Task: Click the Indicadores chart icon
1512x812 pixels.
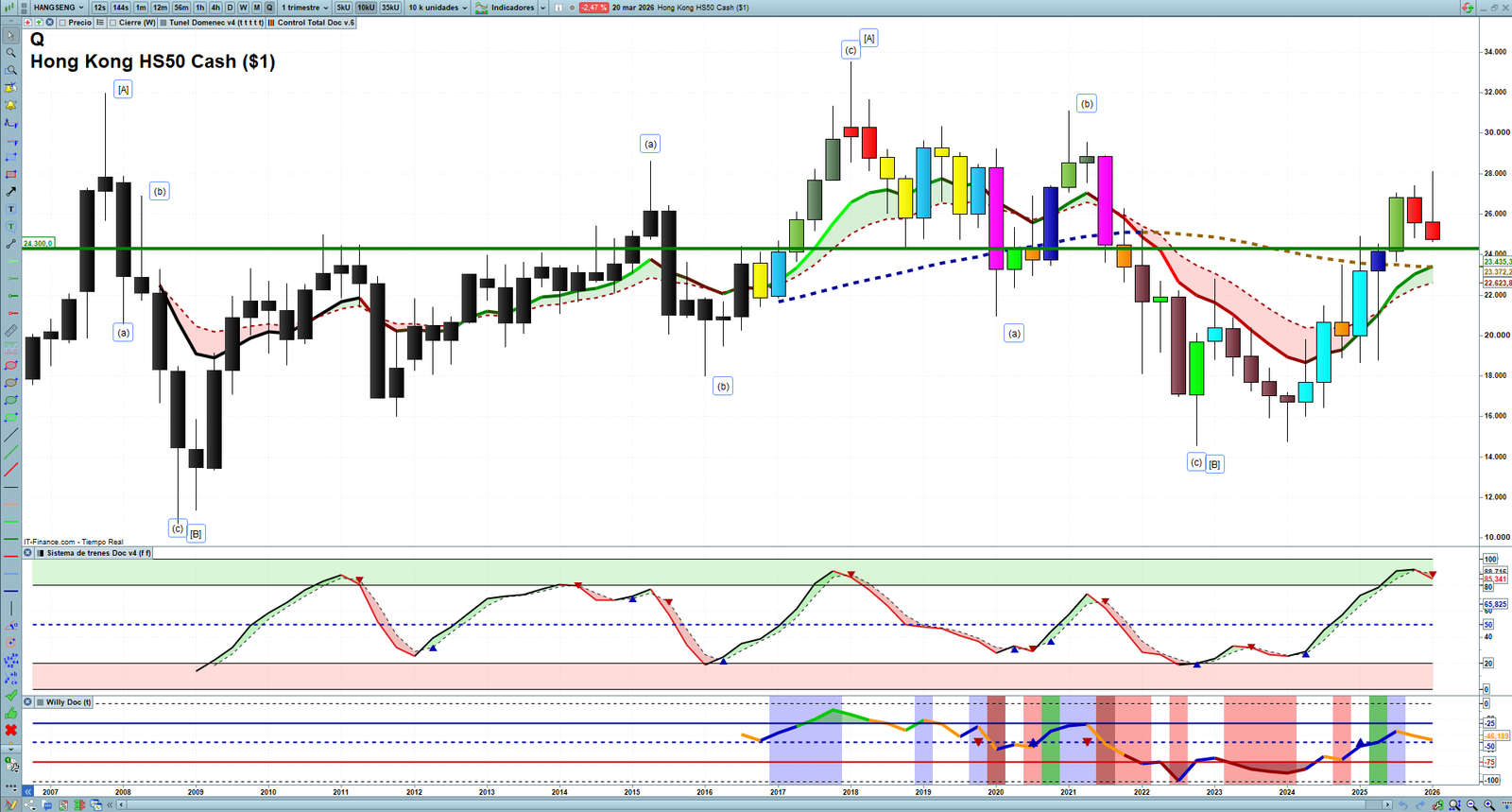Action: 482,8
